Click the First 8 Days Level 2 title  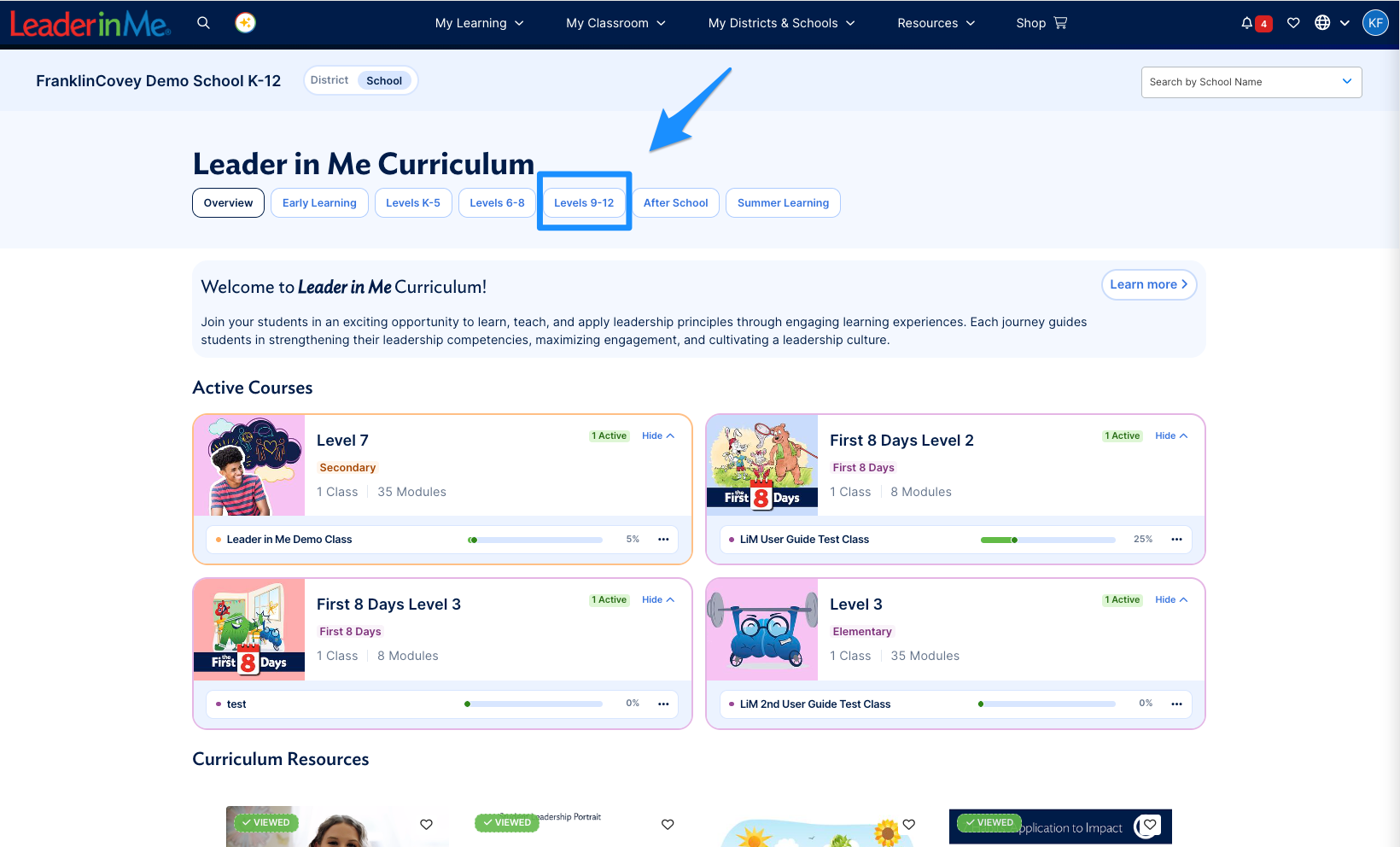(x=901, y=441)
